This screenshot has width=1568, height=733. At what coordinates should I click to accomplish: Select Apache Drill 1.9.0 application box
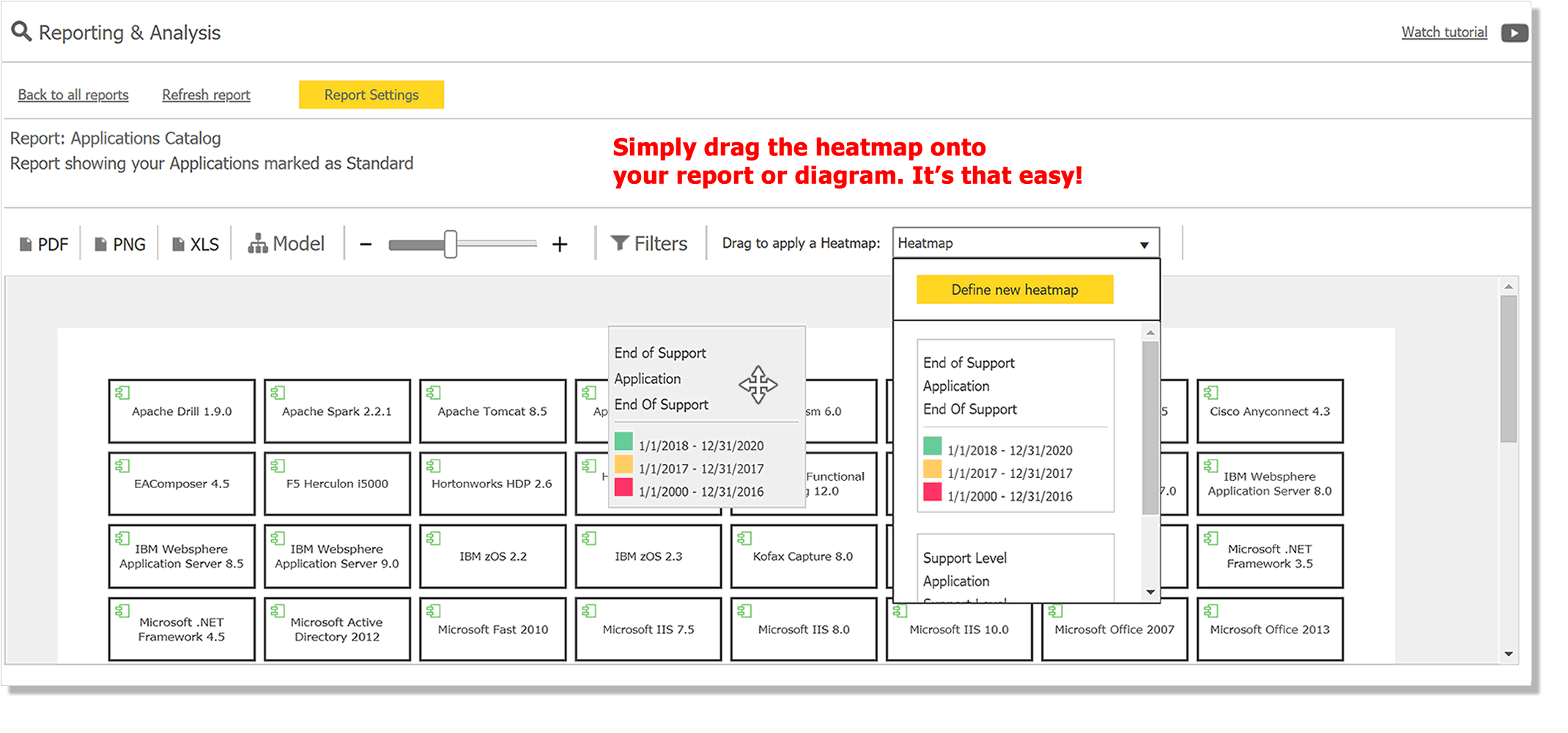(182, 411)
